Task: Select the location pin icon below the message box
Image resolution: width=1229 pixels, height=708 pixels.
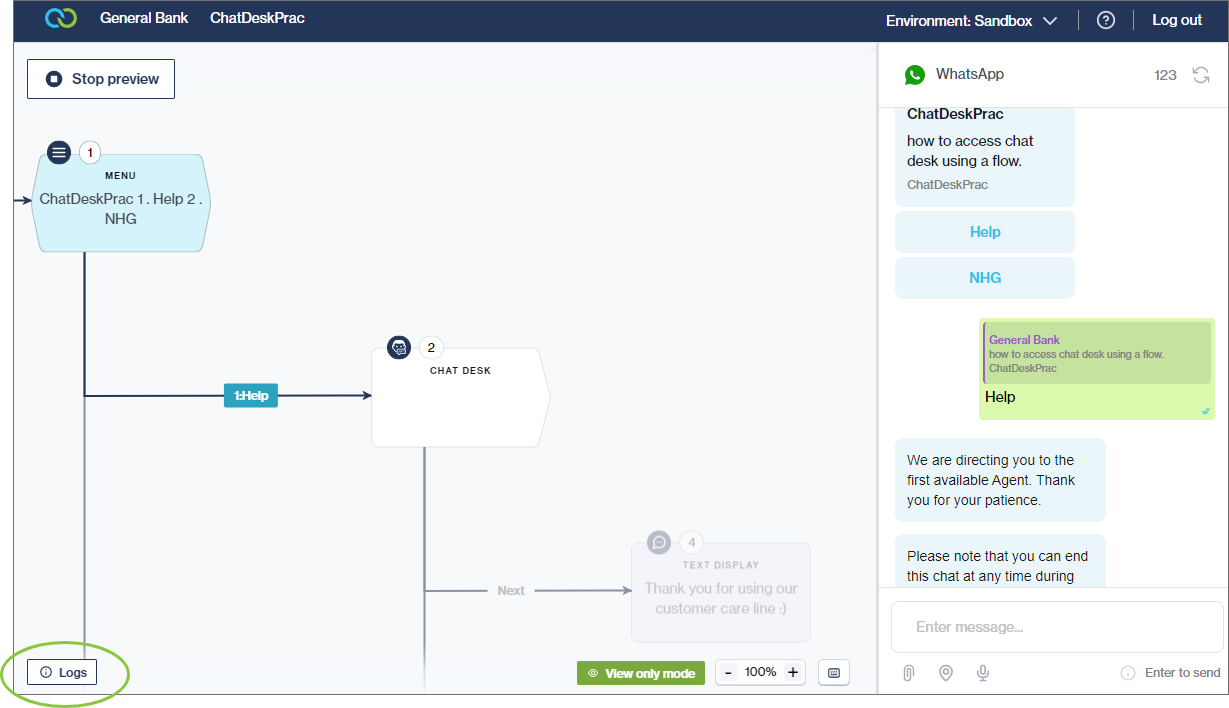Action: (x=945, y=672)
